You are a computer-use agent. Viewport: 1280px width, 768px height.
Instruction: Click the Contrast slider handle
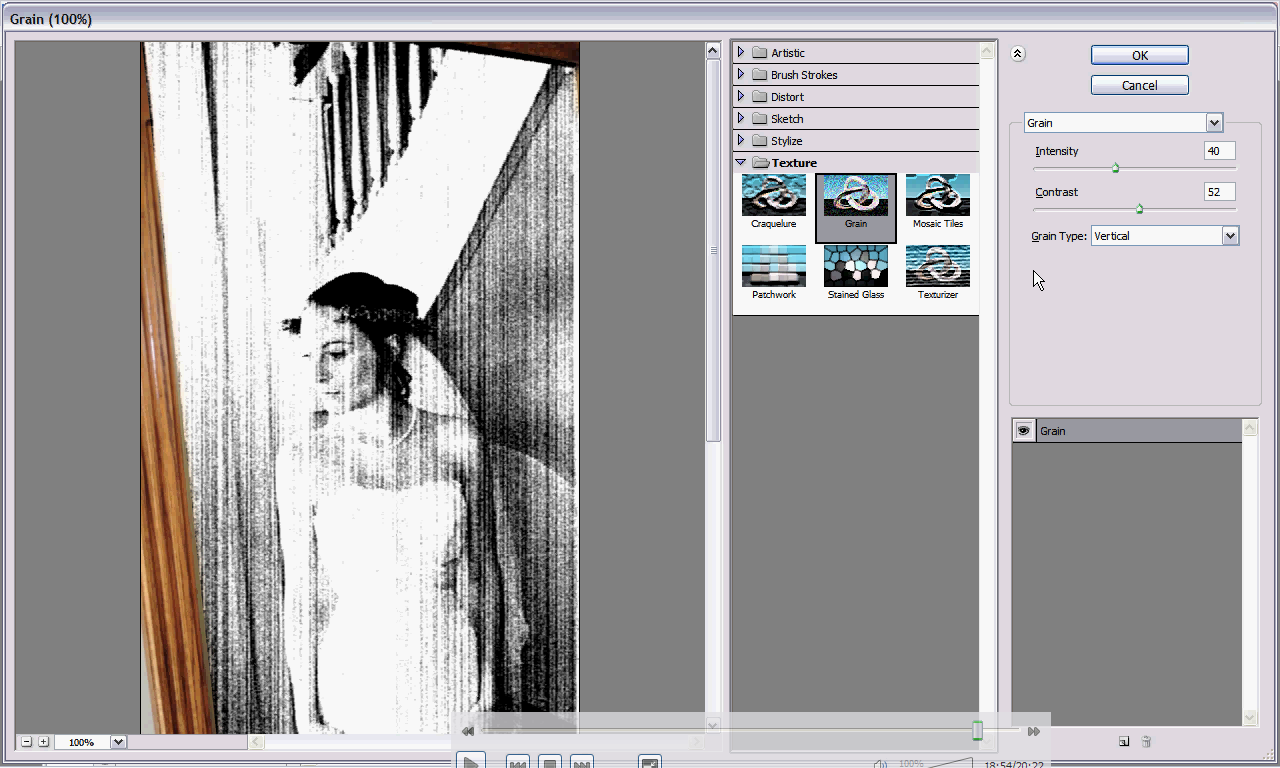tap(1139, 208)
